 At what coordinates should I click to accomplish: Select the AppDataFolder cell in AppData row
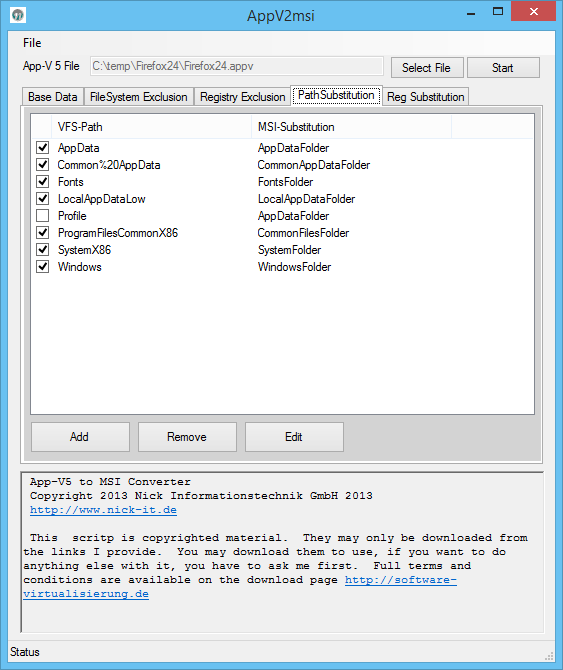click(x=293, y=148)
